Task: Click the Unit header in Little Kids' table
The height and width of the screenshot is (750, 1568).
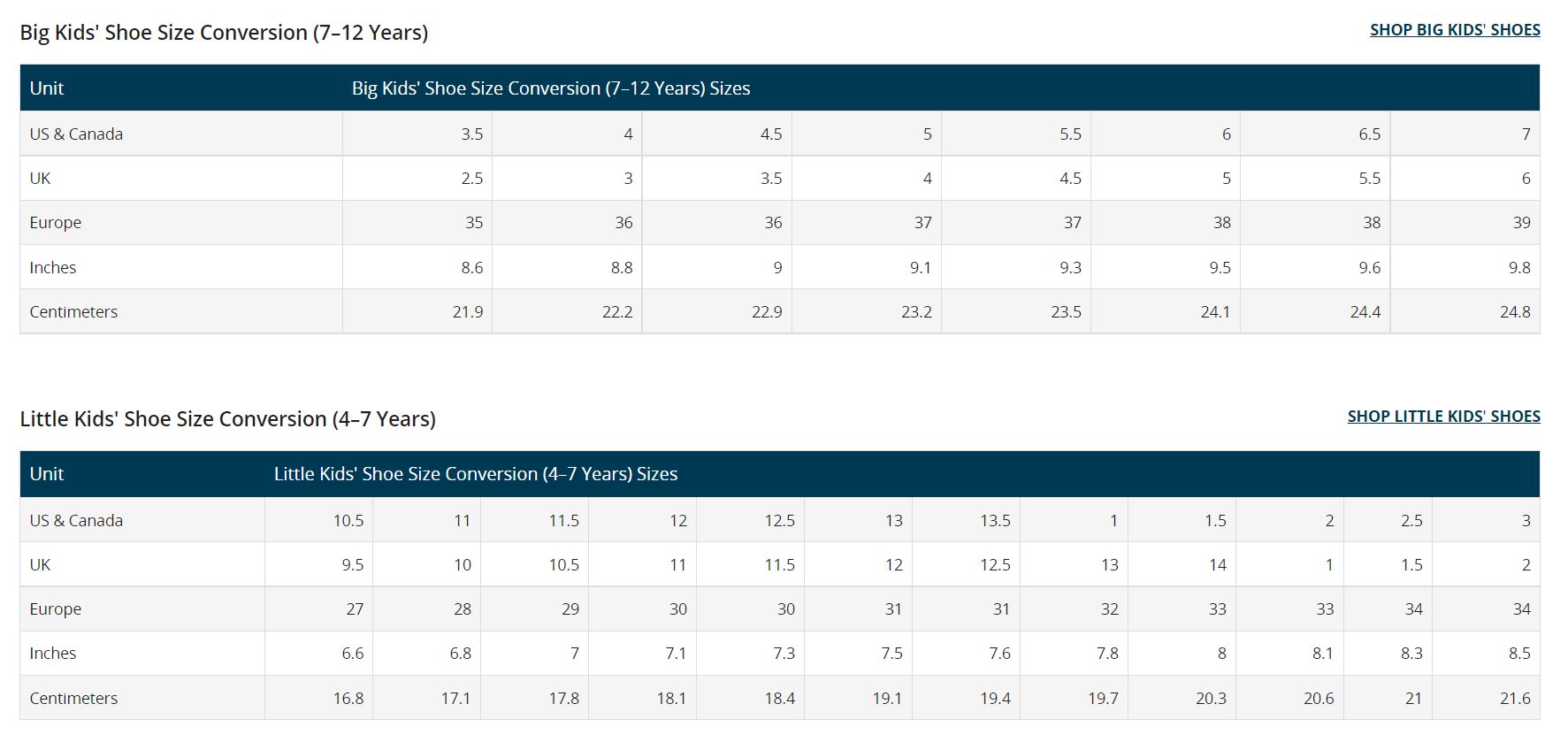Action: point(47,474)
